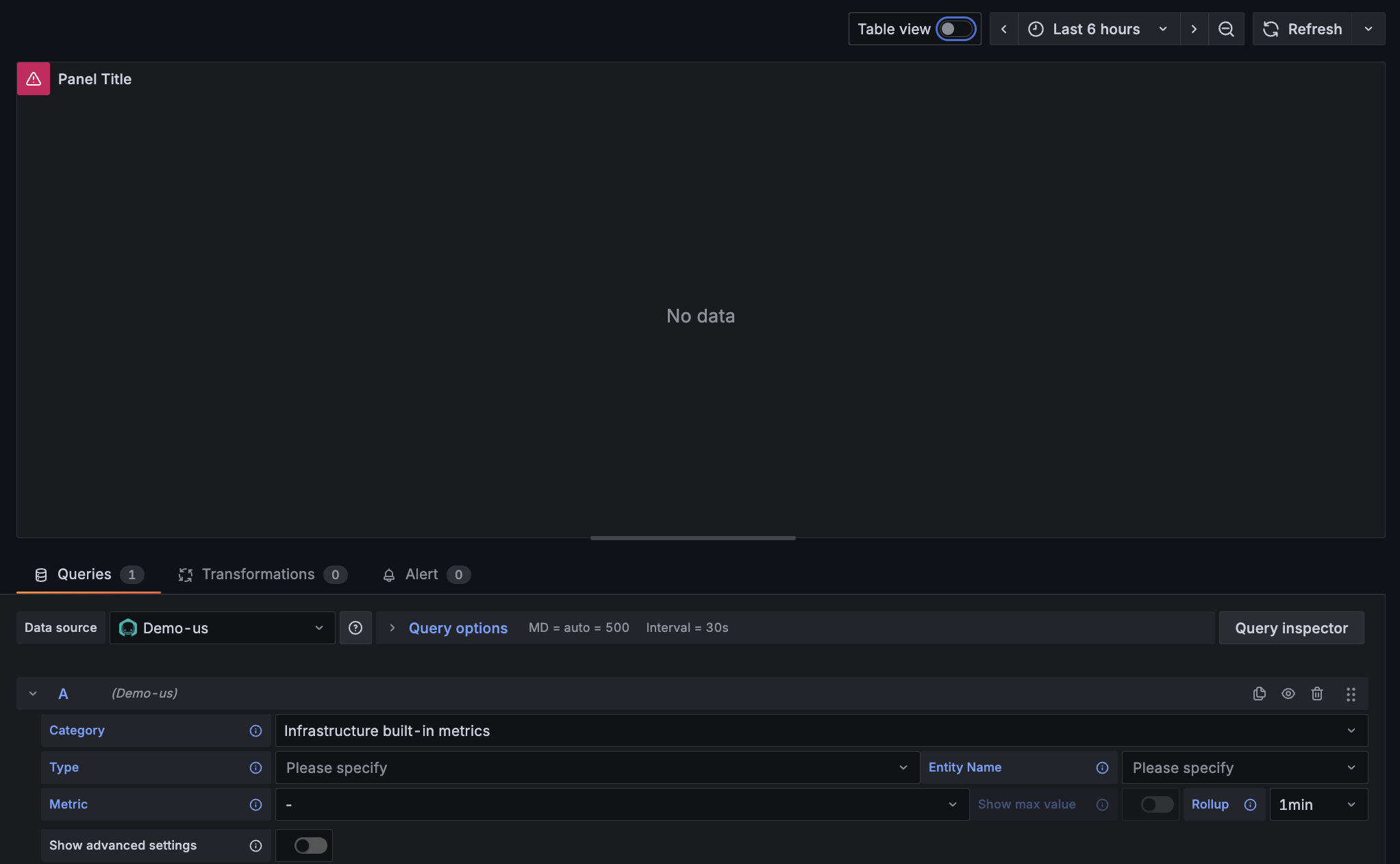This screenshot has height=864, width=1400.
Task: Click the Data source label
Action: pyautogui.click(x=61, y=628)
